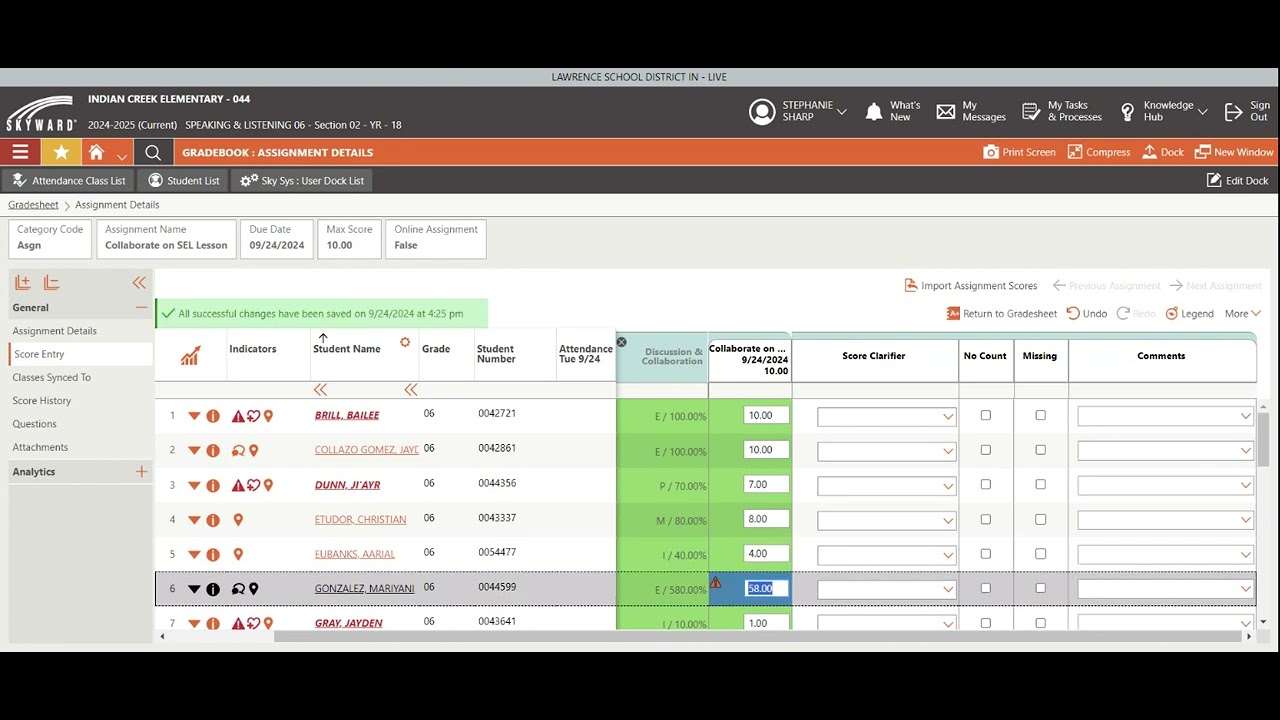Click the Gradesheet breadcrumb link
Image resolution: width=1280 pixels, height=720 pixels.
(33, 204)
